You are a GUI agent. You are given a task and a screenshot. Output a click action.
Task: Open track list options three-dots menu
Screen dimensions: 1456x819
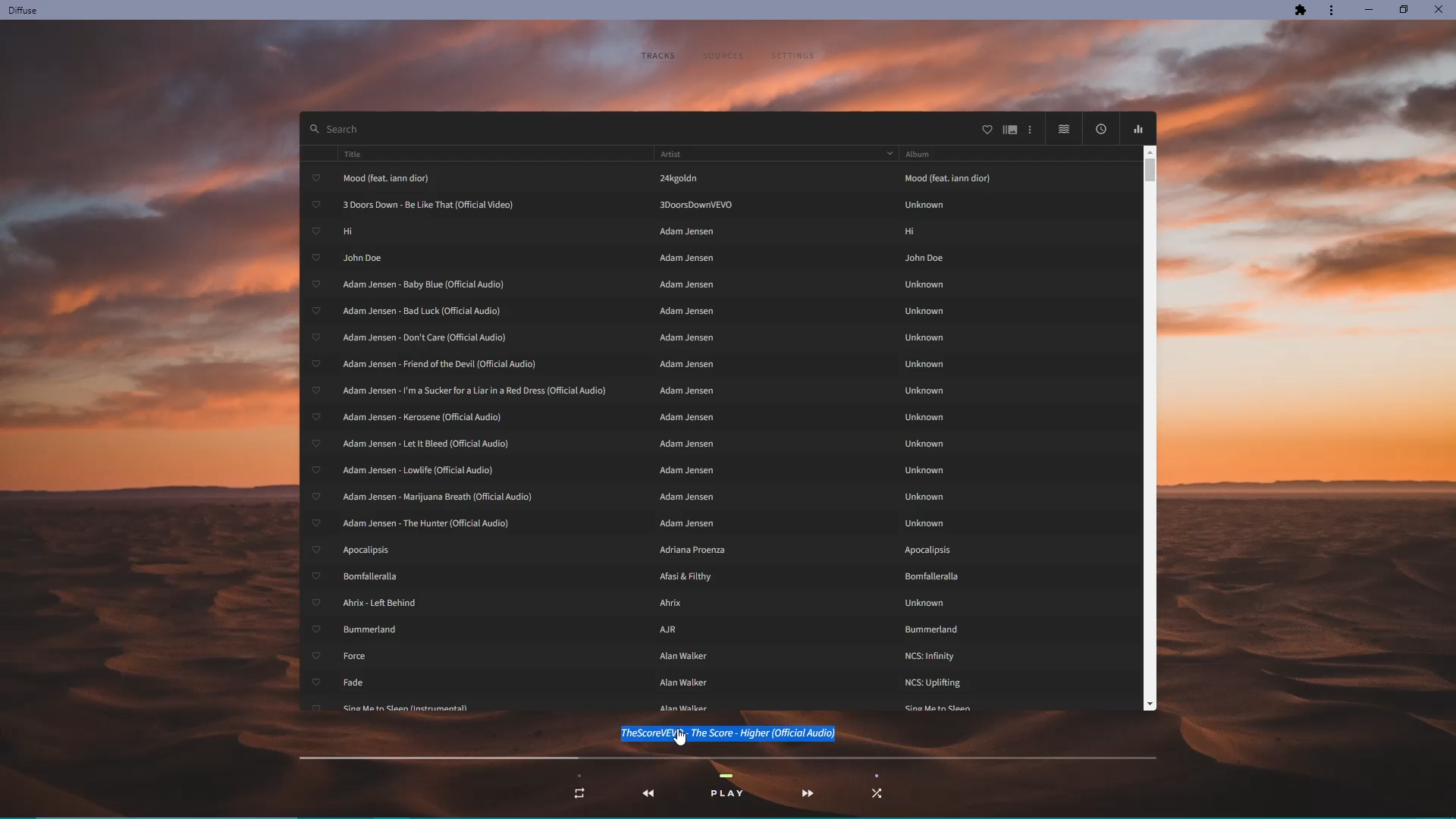tap(1030, 130)
